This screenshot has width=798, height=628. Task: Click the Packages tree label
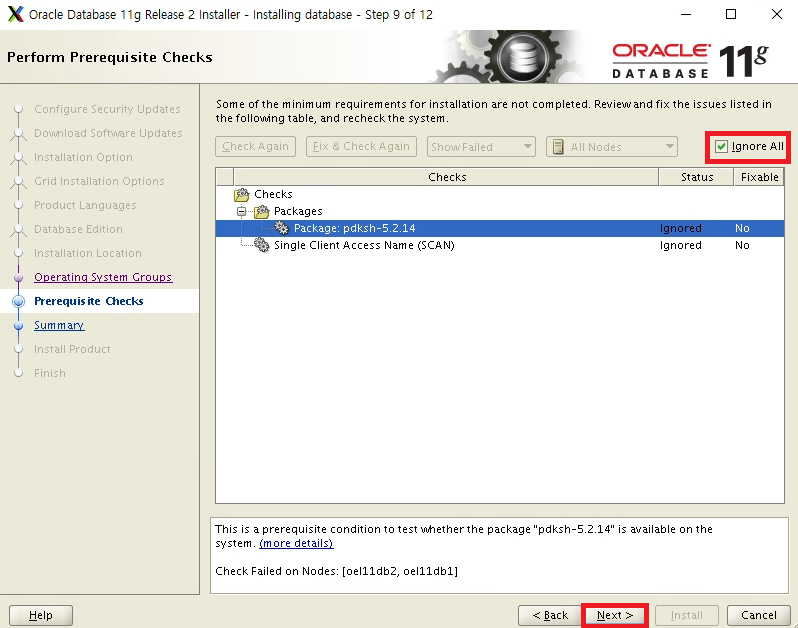298,211
